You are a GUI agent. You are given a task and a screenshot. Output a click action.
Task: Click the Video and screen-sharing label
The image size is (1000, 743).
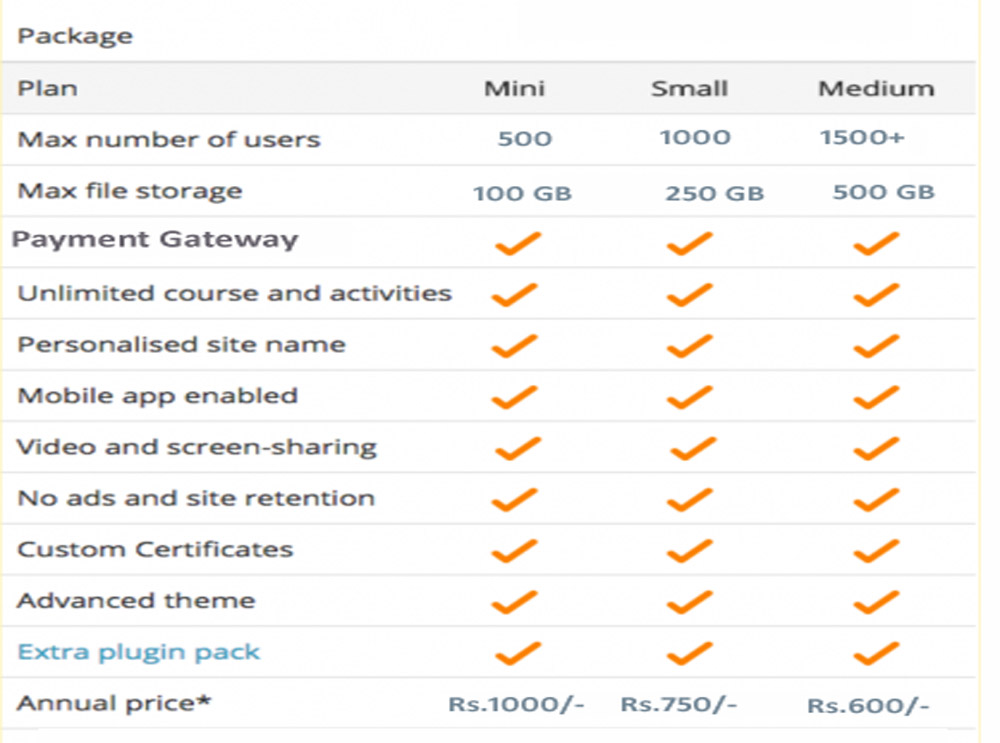196,447
